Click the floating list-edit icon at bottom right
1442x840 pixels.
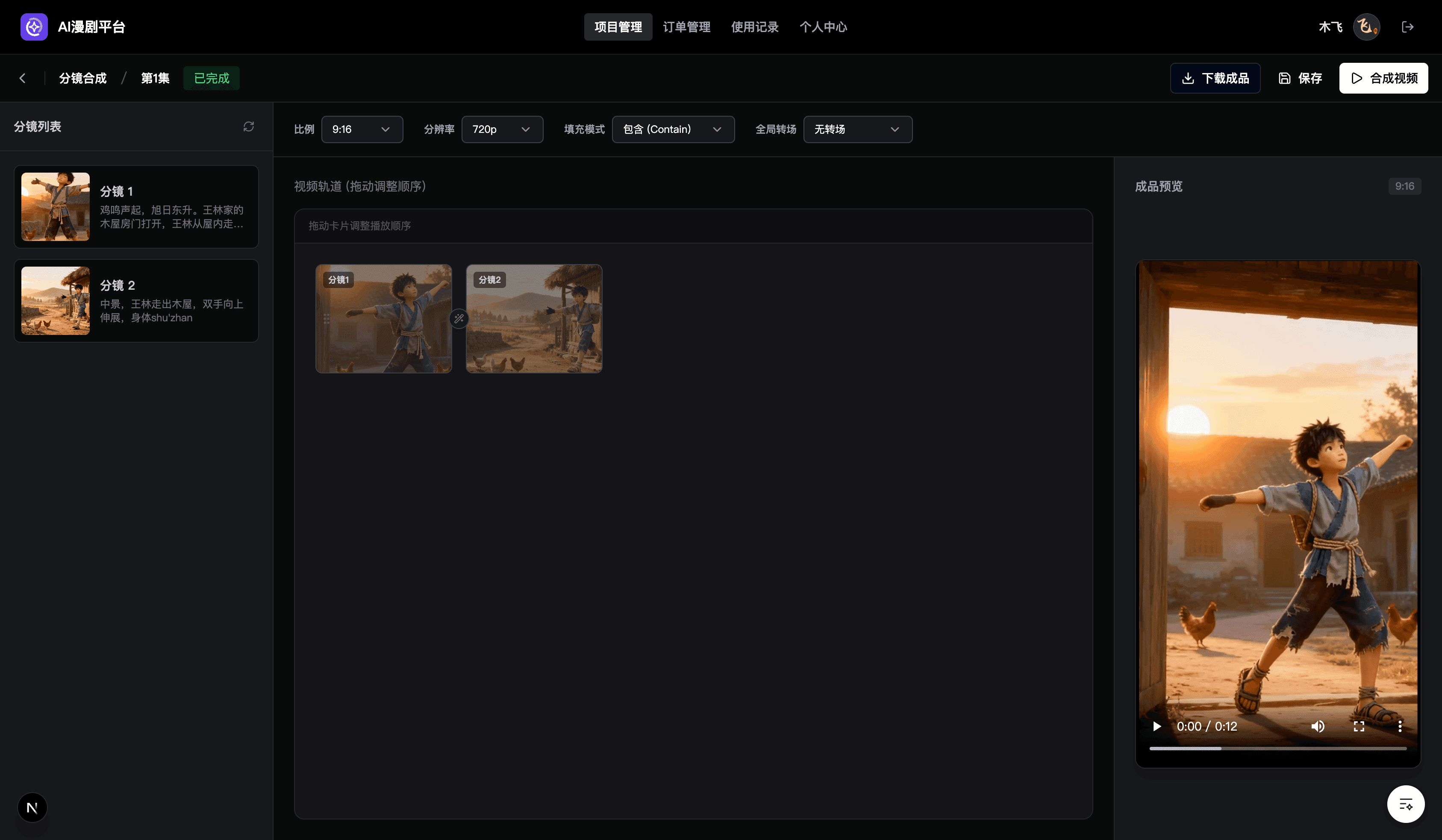tap(1405, 804)
